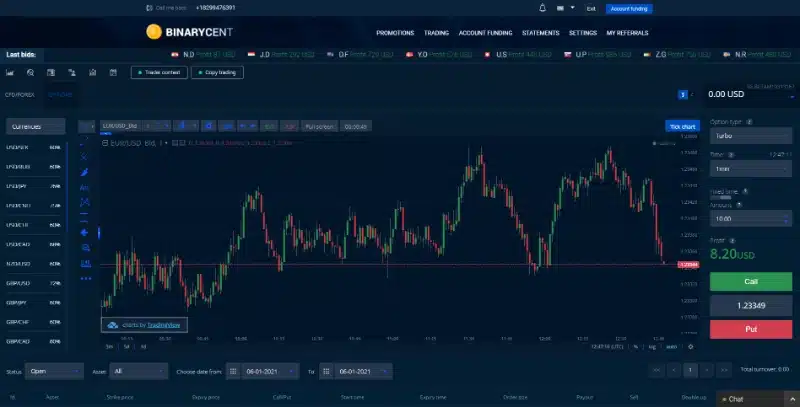This screenshot has width=800, height=407.
Task: Select GBP/JPY in the asset list
Action: tap(33, 302)
